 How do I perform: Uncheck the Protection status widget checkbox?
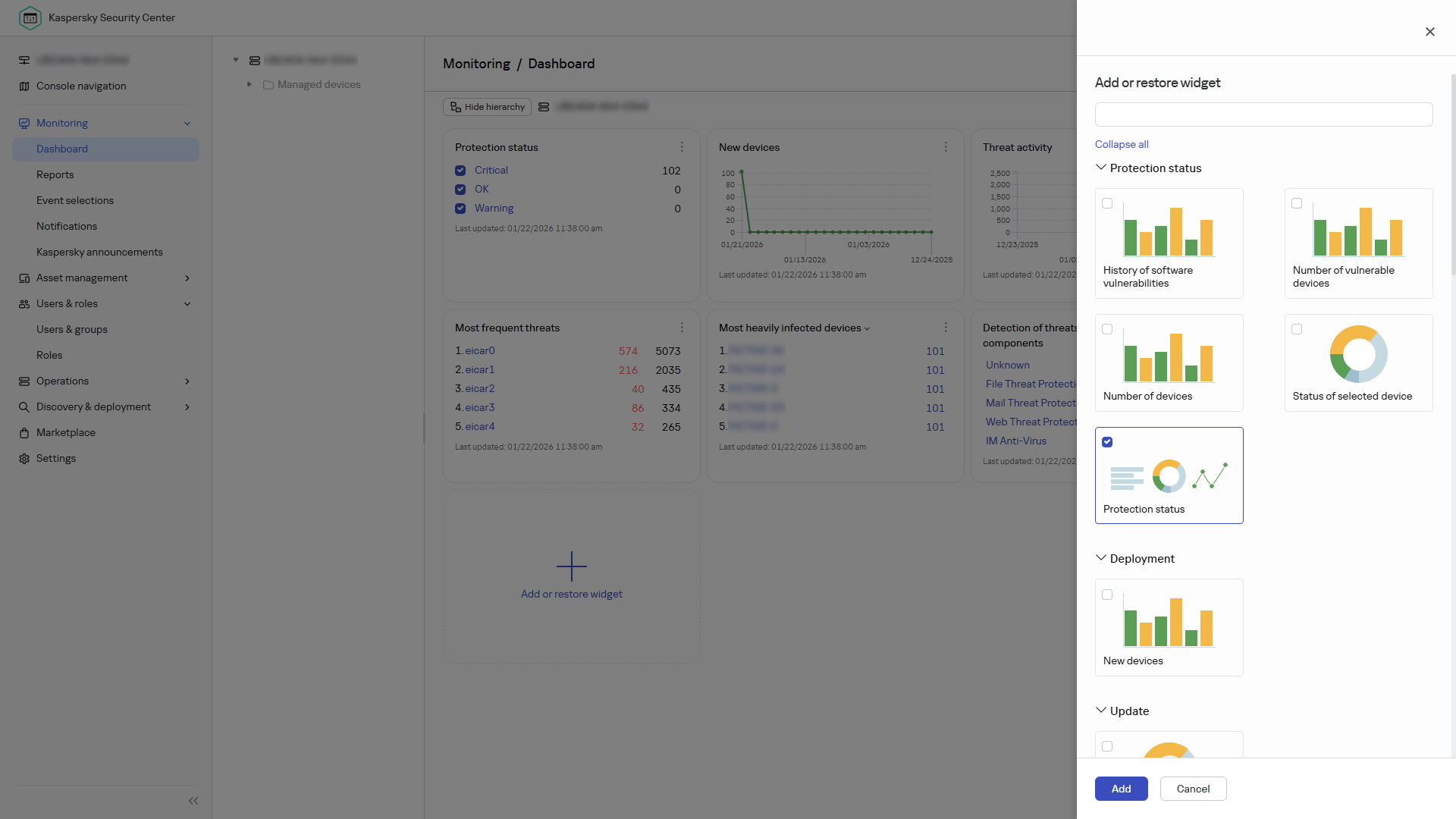[1107, 442]
